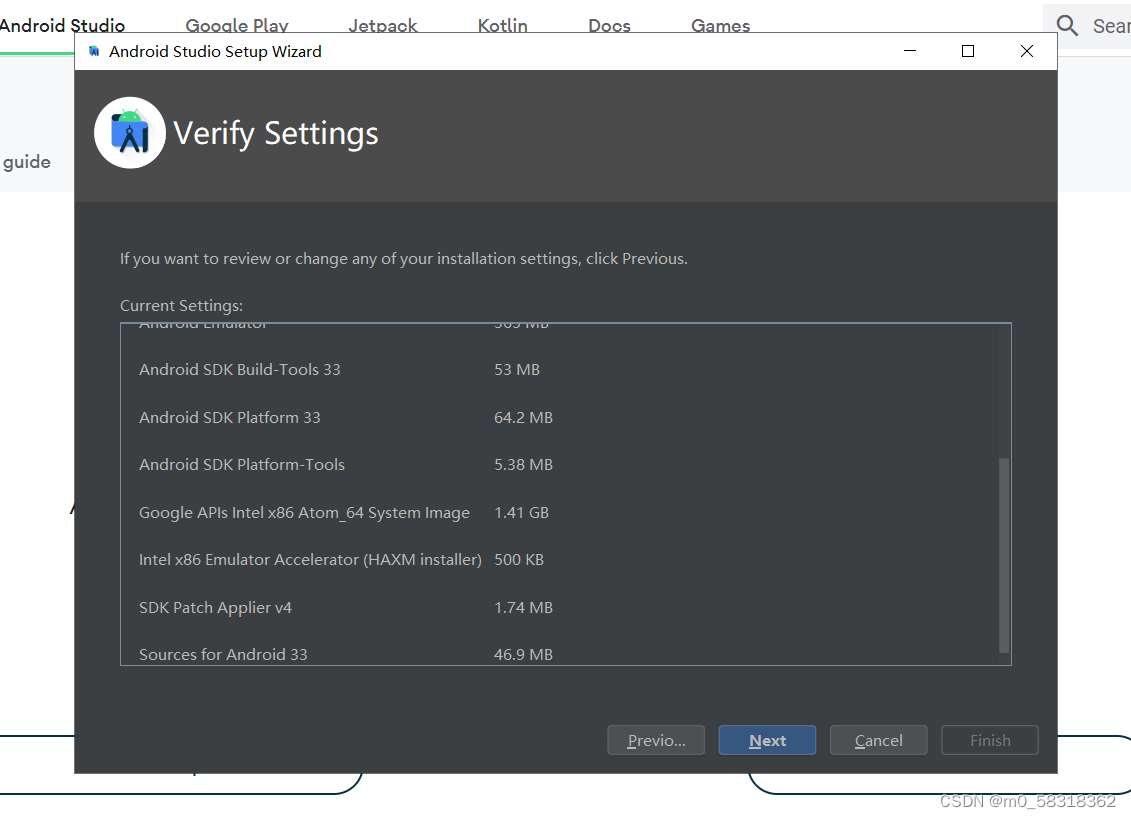The height and width of the screenshot is (819, 1131).
Task: Click the small Android Studio title bar icon
Action: coord(94,51)
